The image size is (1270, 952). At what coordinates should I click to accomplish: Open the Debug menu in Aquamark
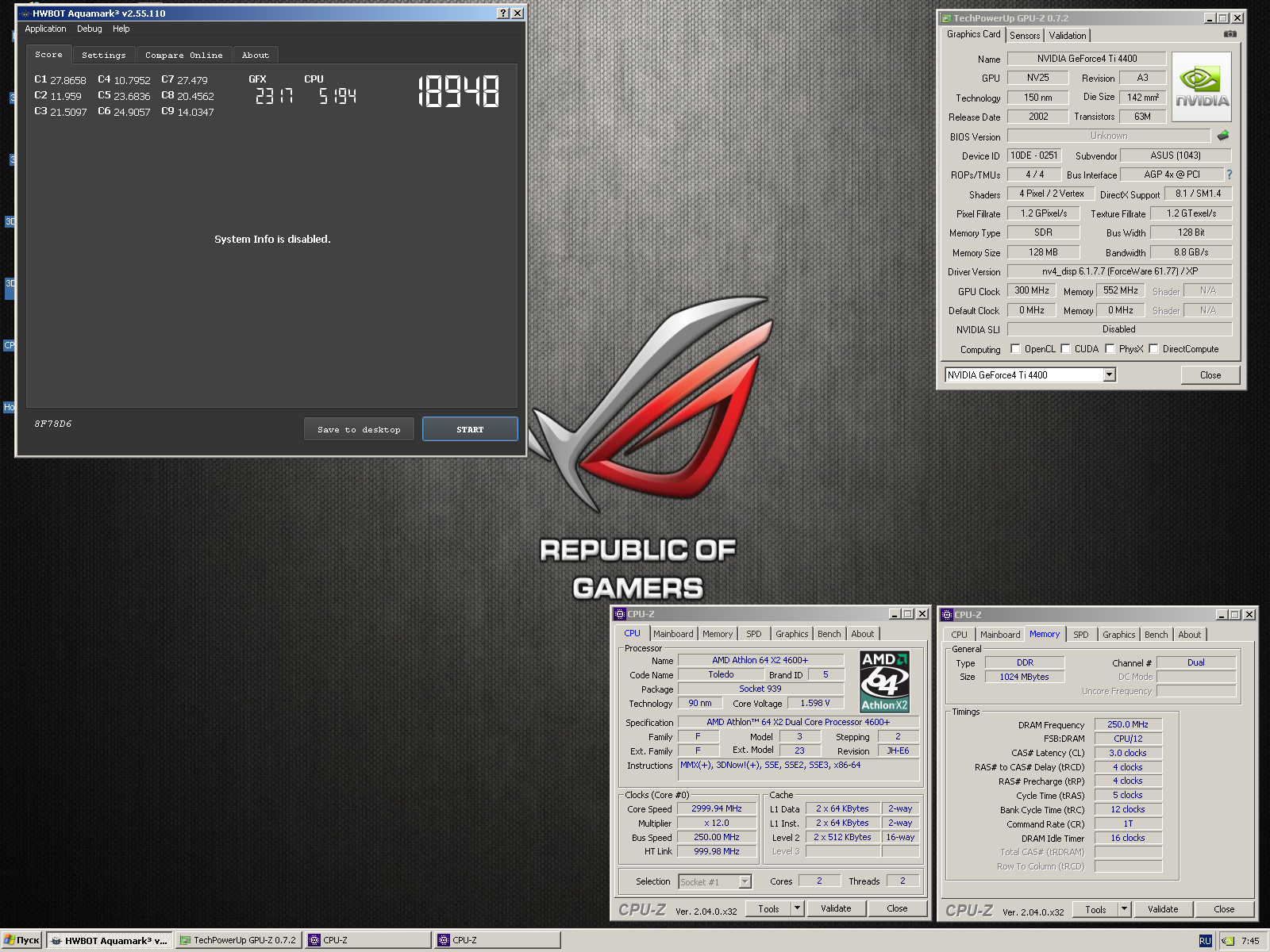(90, 29)
